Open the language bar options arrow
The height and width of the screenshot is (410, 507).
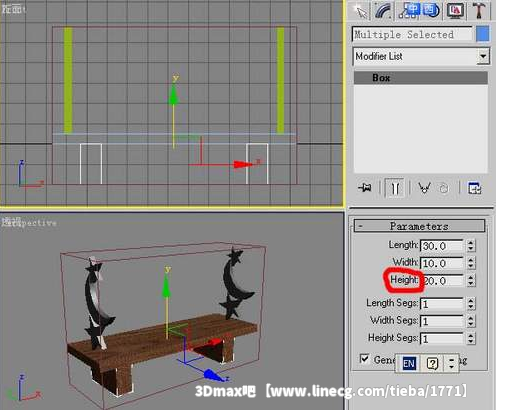pyautogui.click(x=451, y=363)
